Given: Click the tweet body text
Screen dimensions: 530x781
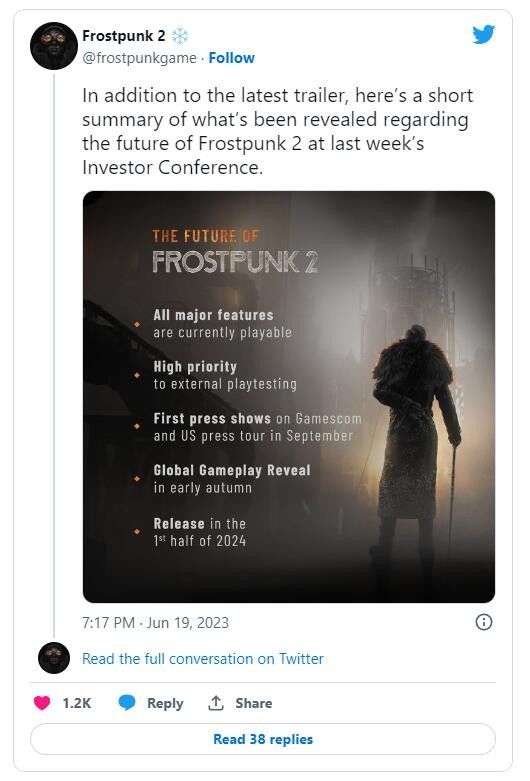Looking at the screenshot, I should click(x=277, y=131).
